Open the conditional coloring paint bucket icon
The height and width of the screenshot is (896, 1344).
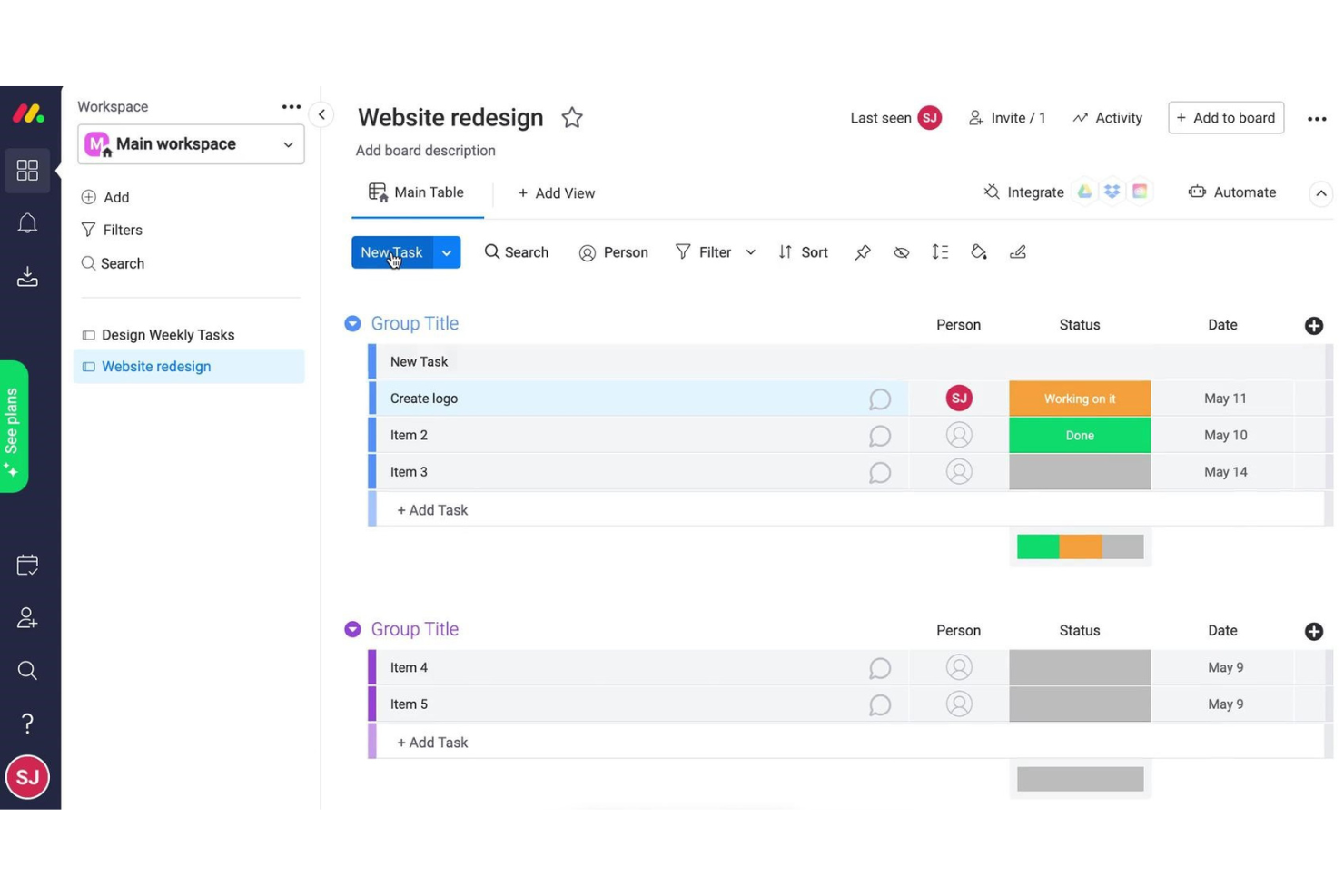978,252
